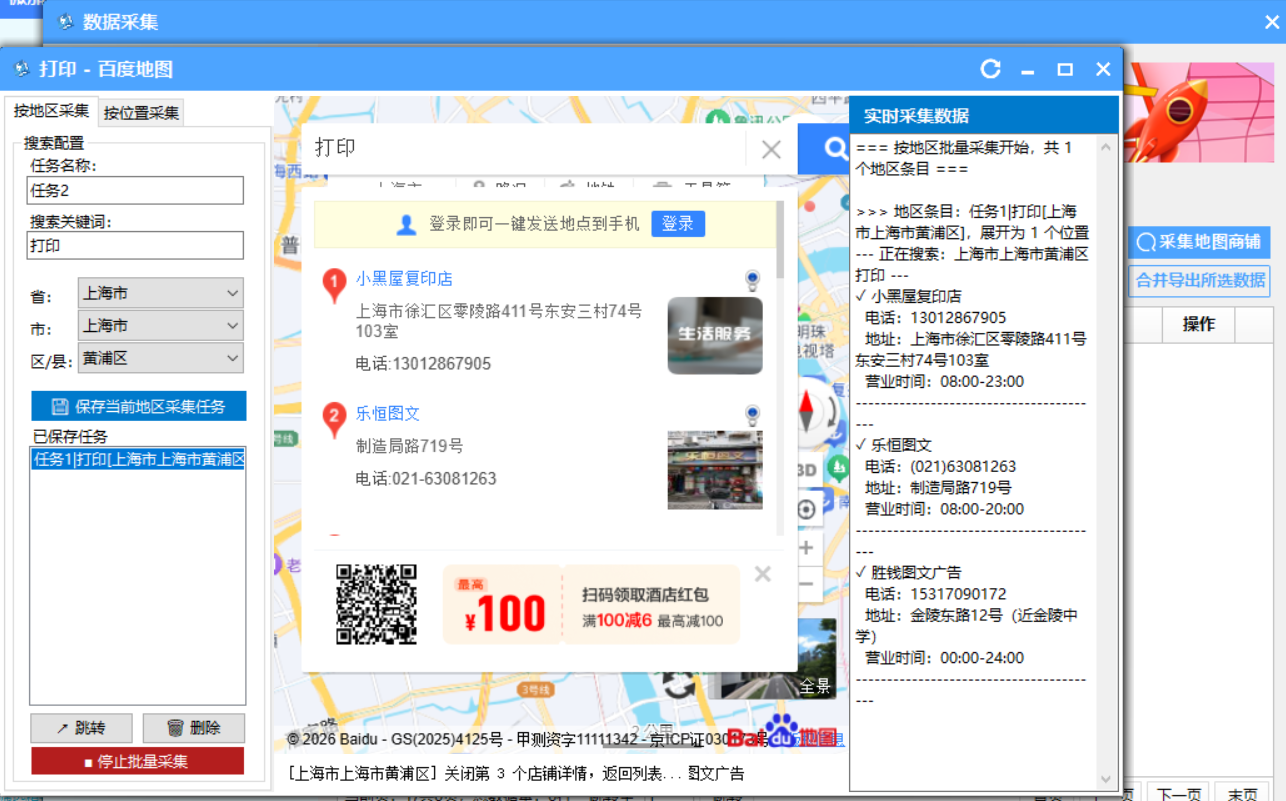Click the 操作 column header in the 数据采集 window
The height and width of the screenshot is (801, 1286).
(x=1198, y=324)
